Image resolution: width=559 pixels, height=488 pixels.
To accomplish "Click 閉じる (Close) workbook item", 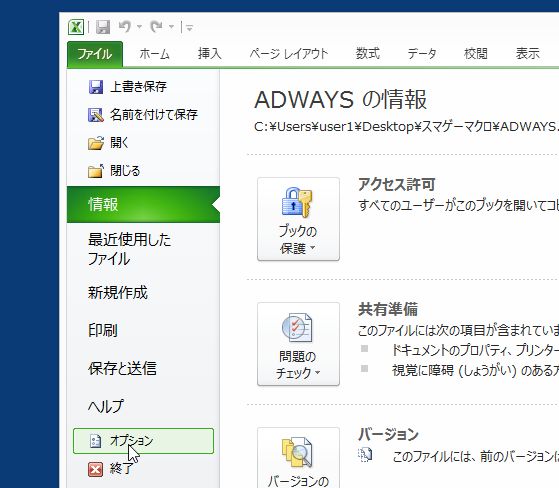I will pos(114,171).
